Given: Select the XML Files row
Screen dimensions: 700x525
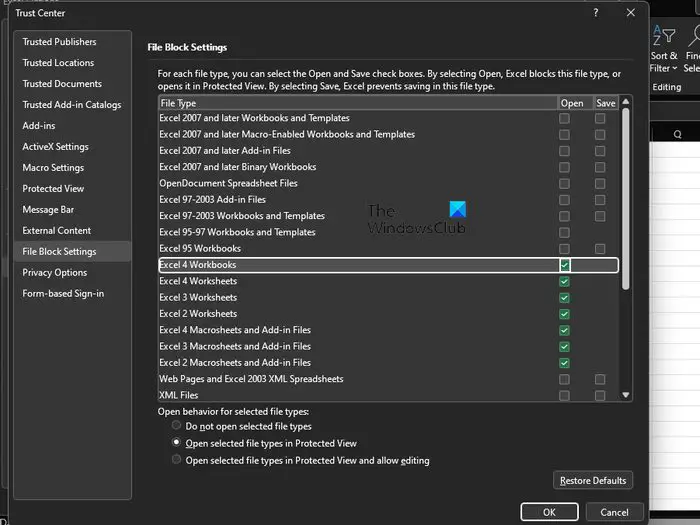Looking at the screenshot, I should coord(388,396).
